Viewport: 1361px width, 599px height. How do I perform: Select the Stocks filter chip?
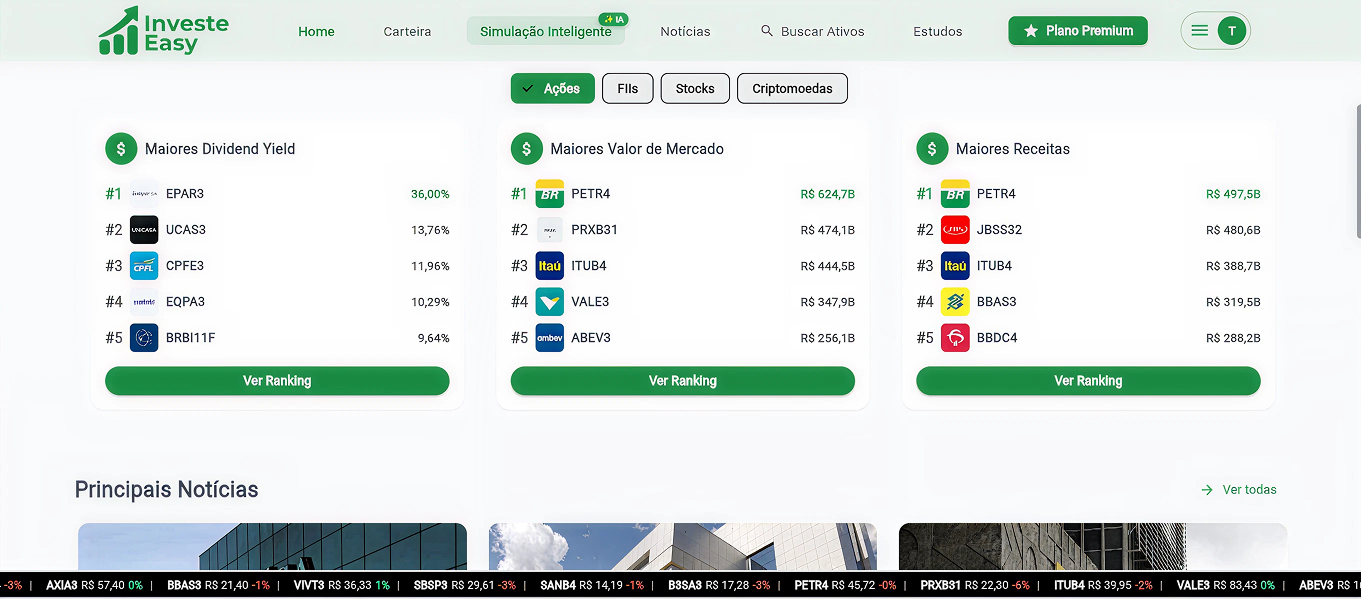[695, 88]
